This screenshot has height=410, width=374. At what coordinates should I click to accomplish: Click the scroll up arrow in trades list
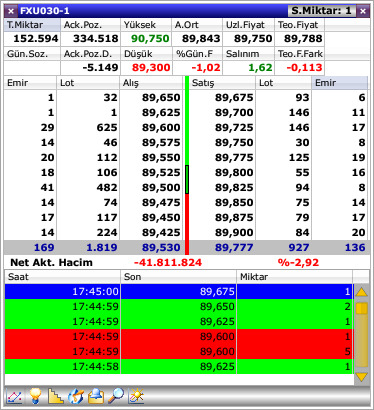(362, 293)
